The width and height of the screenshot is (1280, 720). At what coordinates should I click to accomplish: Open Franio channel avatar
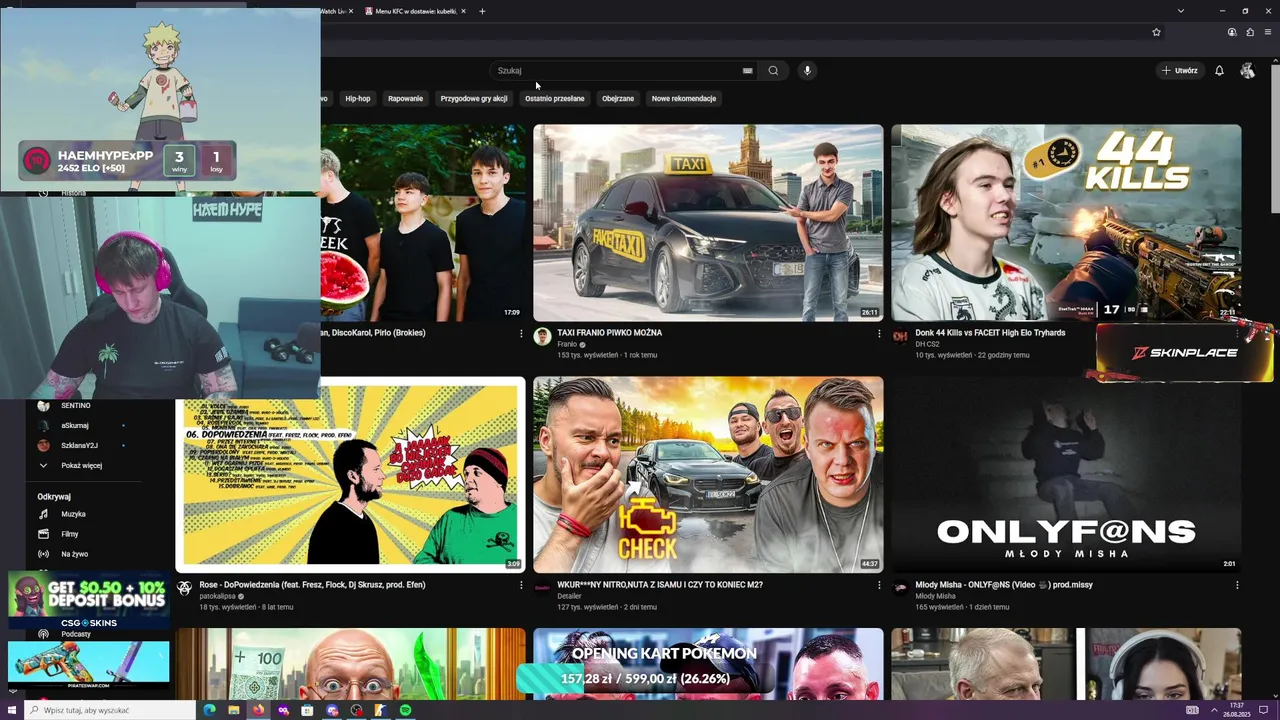click(x=542, y=337)
